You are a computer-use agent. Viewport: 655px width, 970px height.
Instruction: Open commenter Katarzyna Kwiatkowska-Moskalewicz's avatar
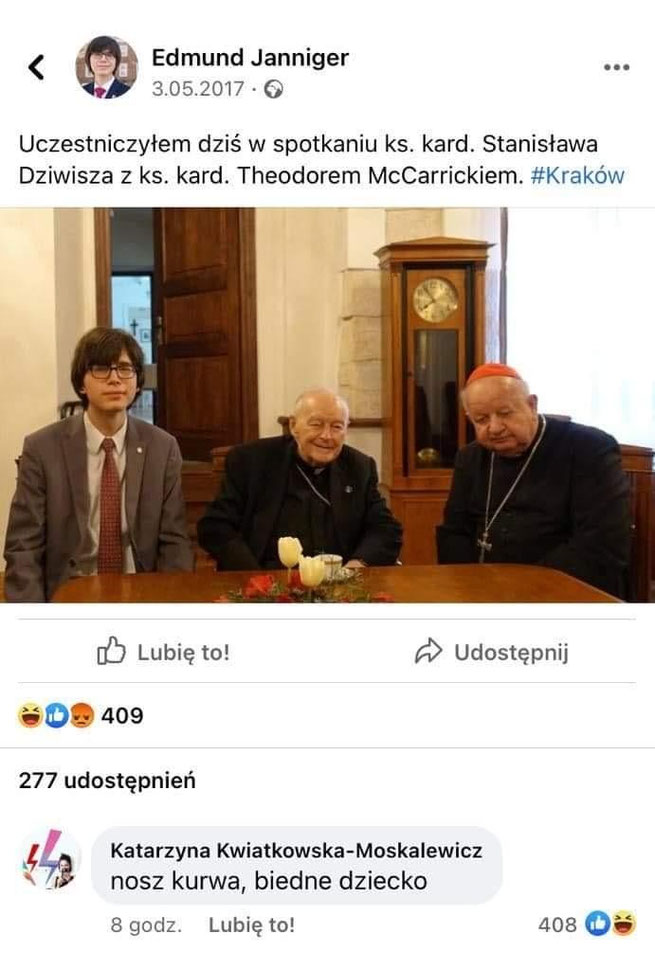coord(49,859)
